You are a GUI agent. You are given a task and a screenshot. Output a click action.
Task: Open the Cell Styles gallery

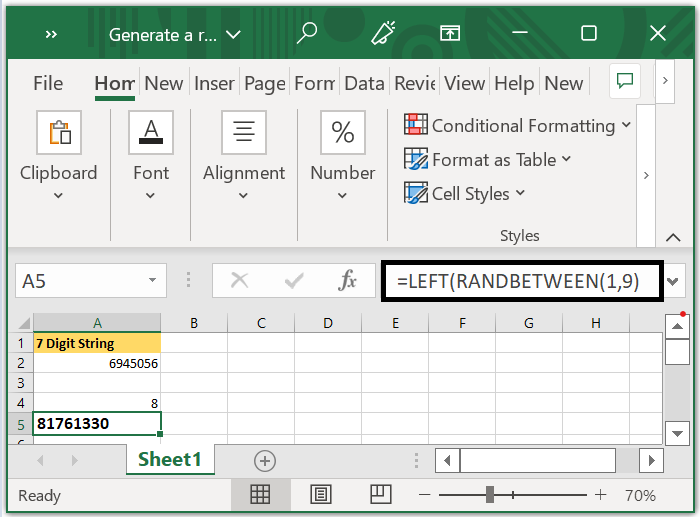[466, 194]
